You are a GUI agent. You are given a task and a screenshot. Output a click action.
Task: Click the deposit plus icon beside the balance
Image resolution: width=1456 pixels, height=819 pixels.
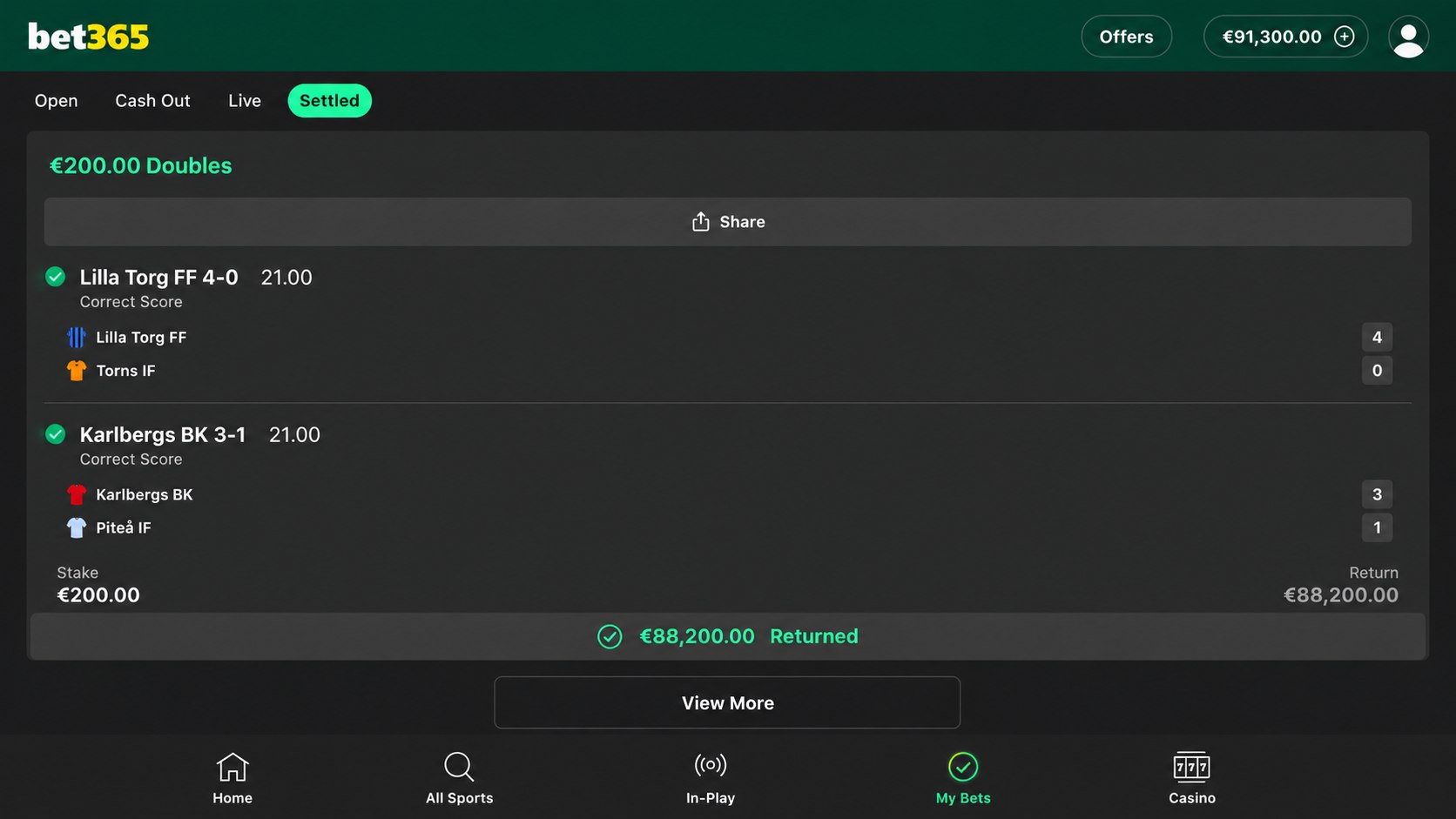coord(1345,37)
